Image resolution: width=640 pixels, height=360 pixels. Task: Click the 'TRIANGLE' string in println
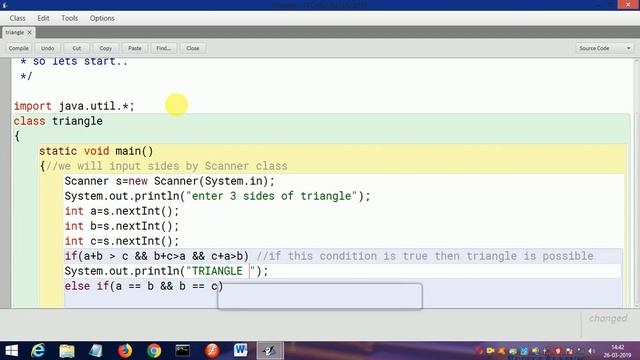click(x=217, y=271)
